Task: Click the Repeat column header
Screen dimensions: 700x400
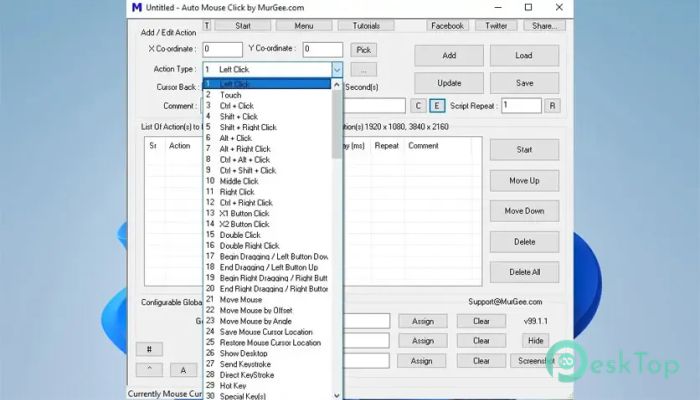Action: [386, 146]
